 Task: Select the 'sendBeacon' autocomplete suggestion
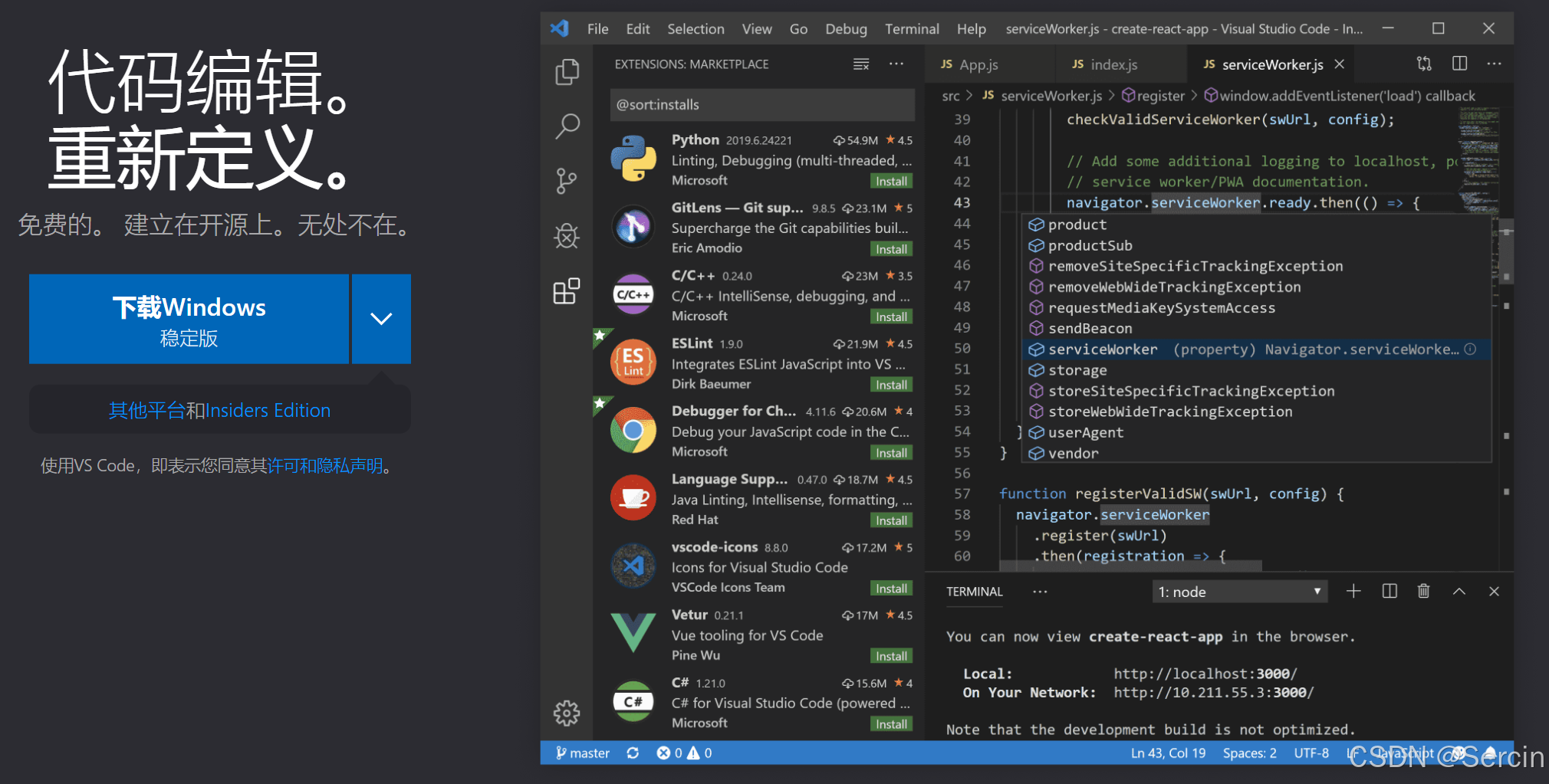click(x=1258, y=328)
